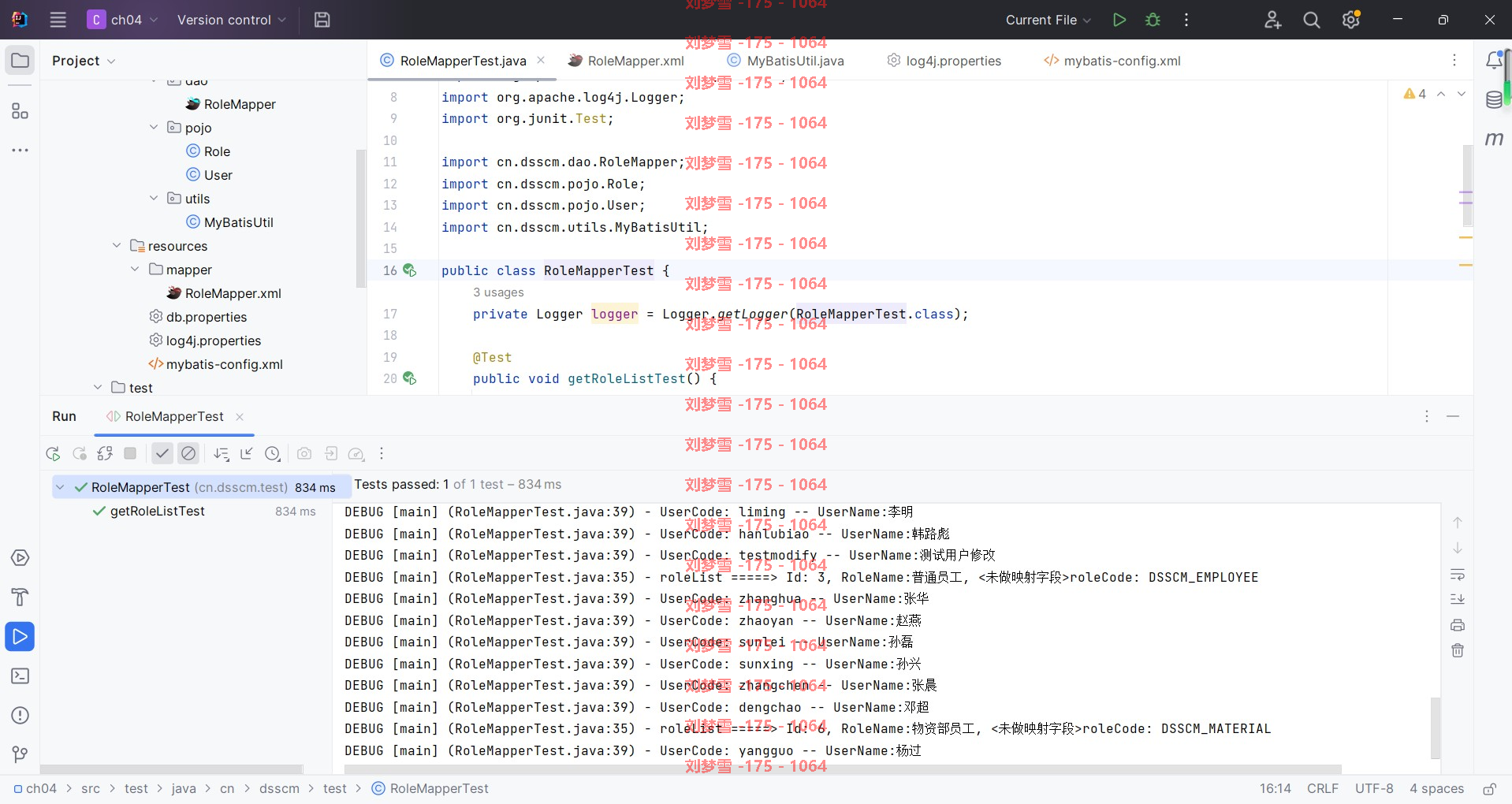Open test history clock icon
Viewport: 1512px width, 804px height.
pos(273,454)
